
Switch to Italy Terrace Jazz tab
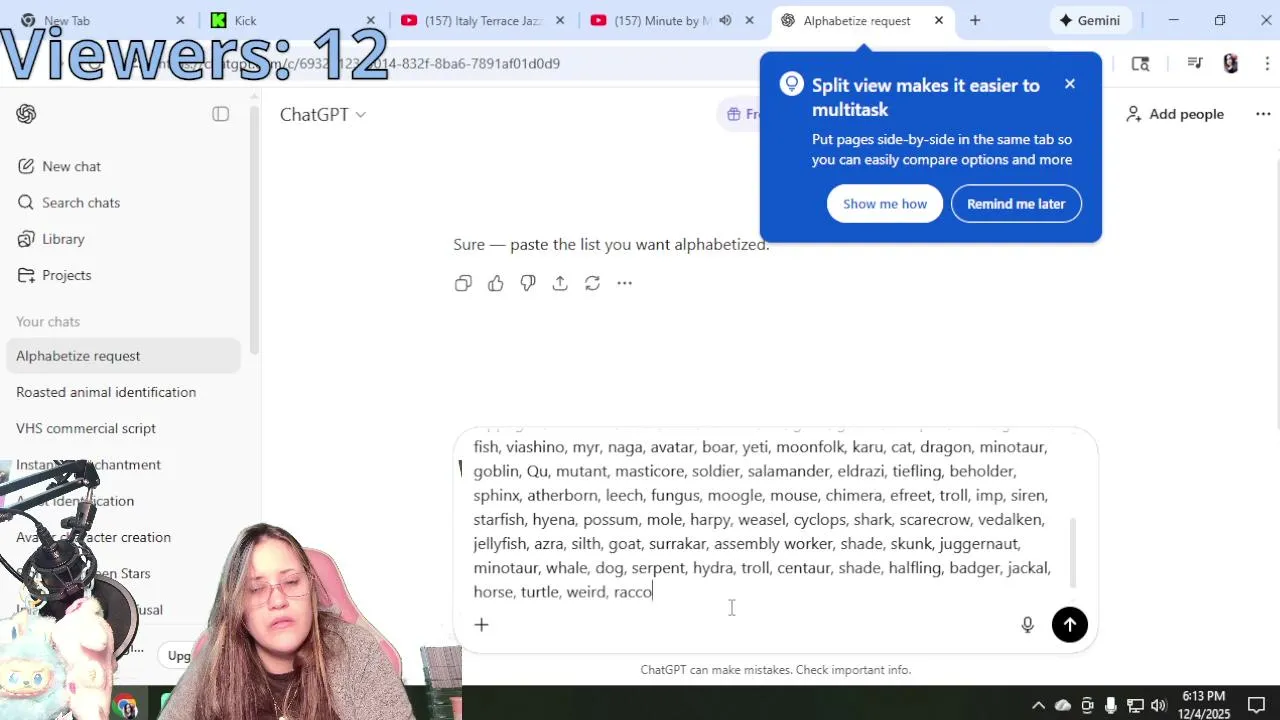pos(483,20)
